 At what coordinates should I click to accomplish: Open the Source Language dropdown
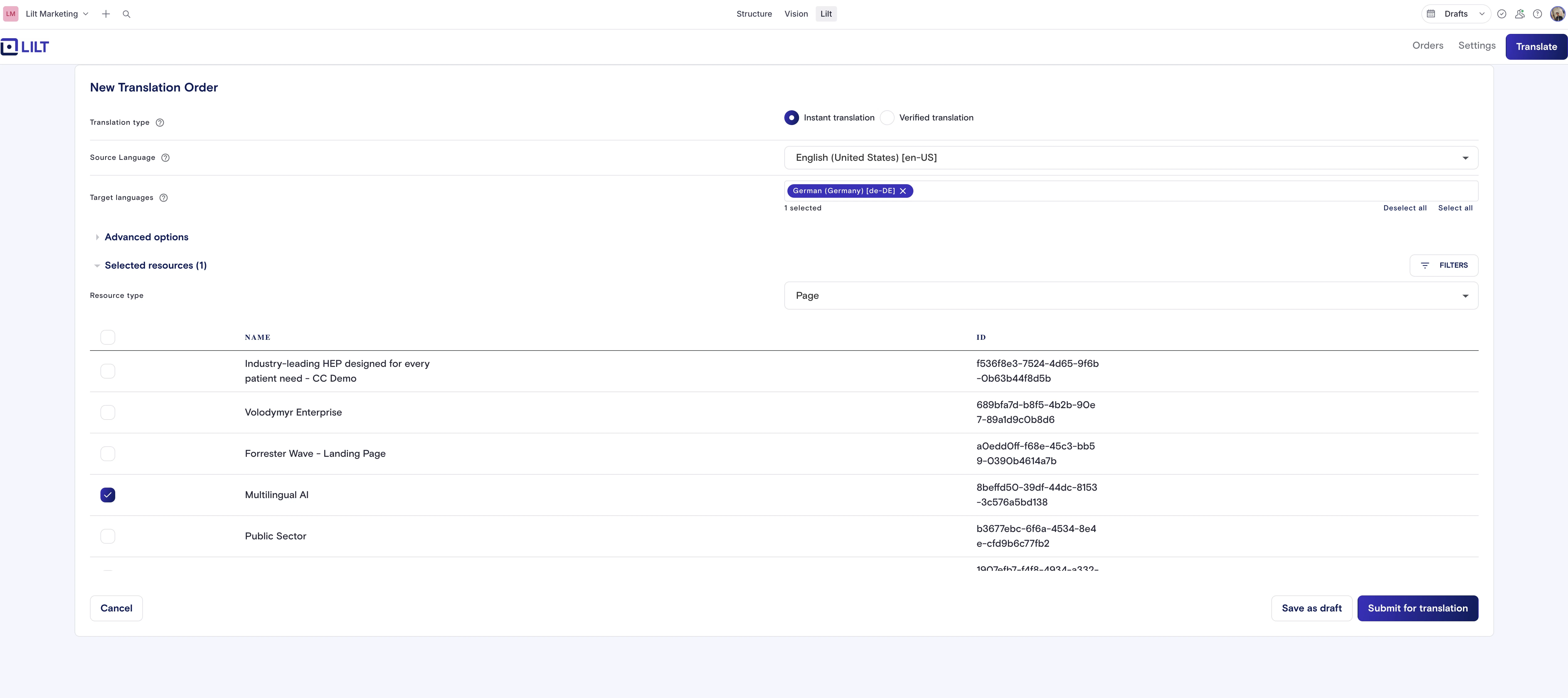point(1130,158)
